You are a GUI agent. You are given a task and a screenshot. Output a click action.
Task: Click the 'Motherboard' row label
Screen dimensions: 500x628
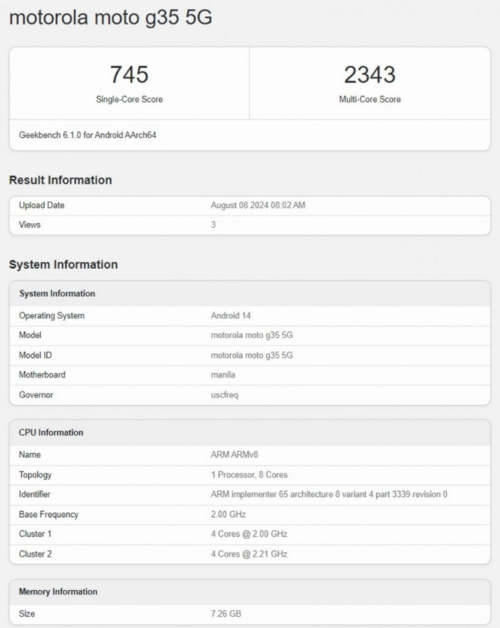(x=42, y=375)
